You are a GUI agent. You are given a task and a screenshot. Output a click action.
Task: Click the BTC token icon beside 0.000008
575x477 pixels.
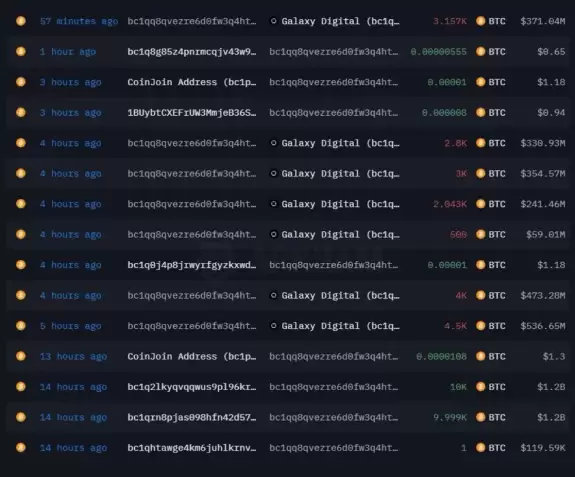[x=480, y=112]
